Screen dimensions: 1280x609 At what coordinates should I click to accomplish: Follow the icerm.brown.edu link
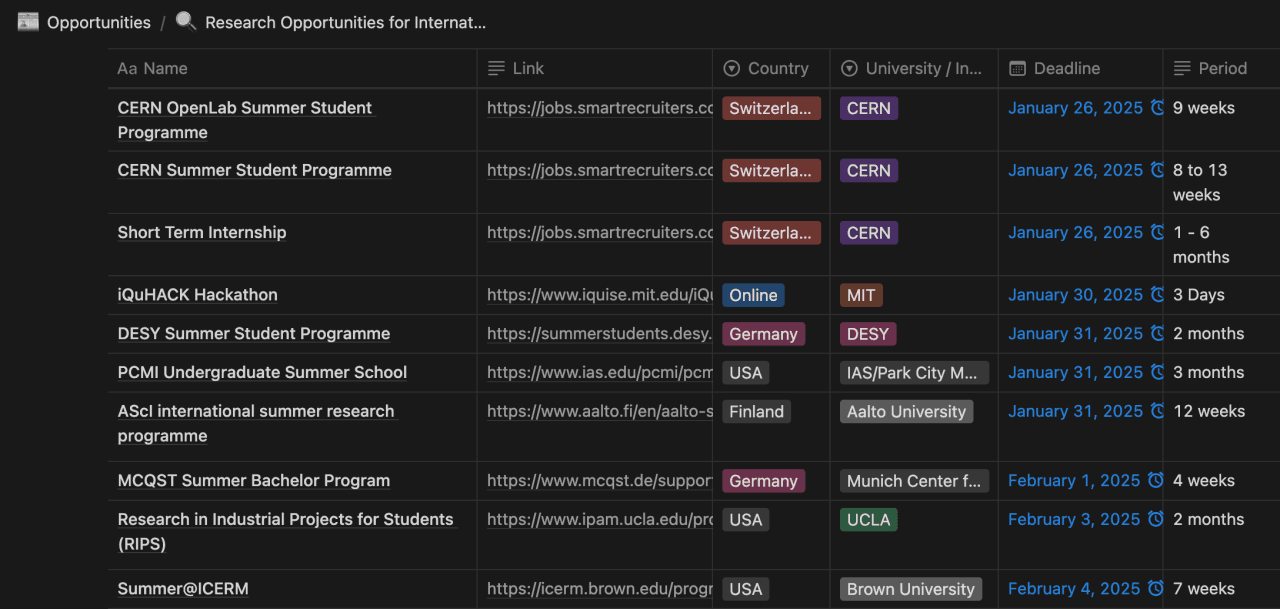pos(600,589)
